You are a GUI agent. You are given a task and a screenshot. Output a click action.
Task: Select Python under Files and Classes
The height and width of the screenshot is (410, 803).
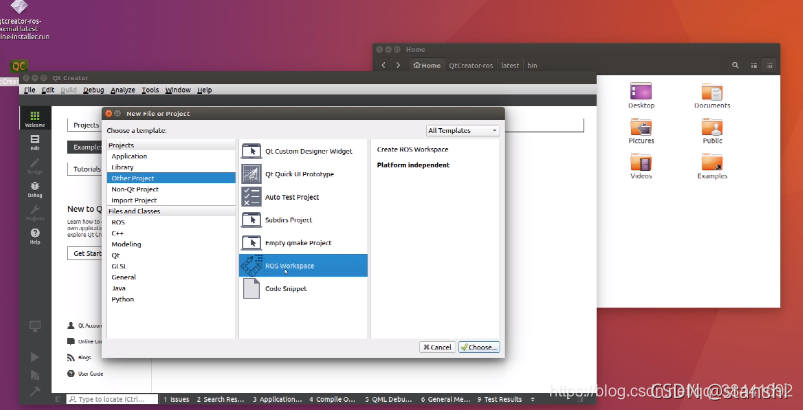click(x=171, y=299)
